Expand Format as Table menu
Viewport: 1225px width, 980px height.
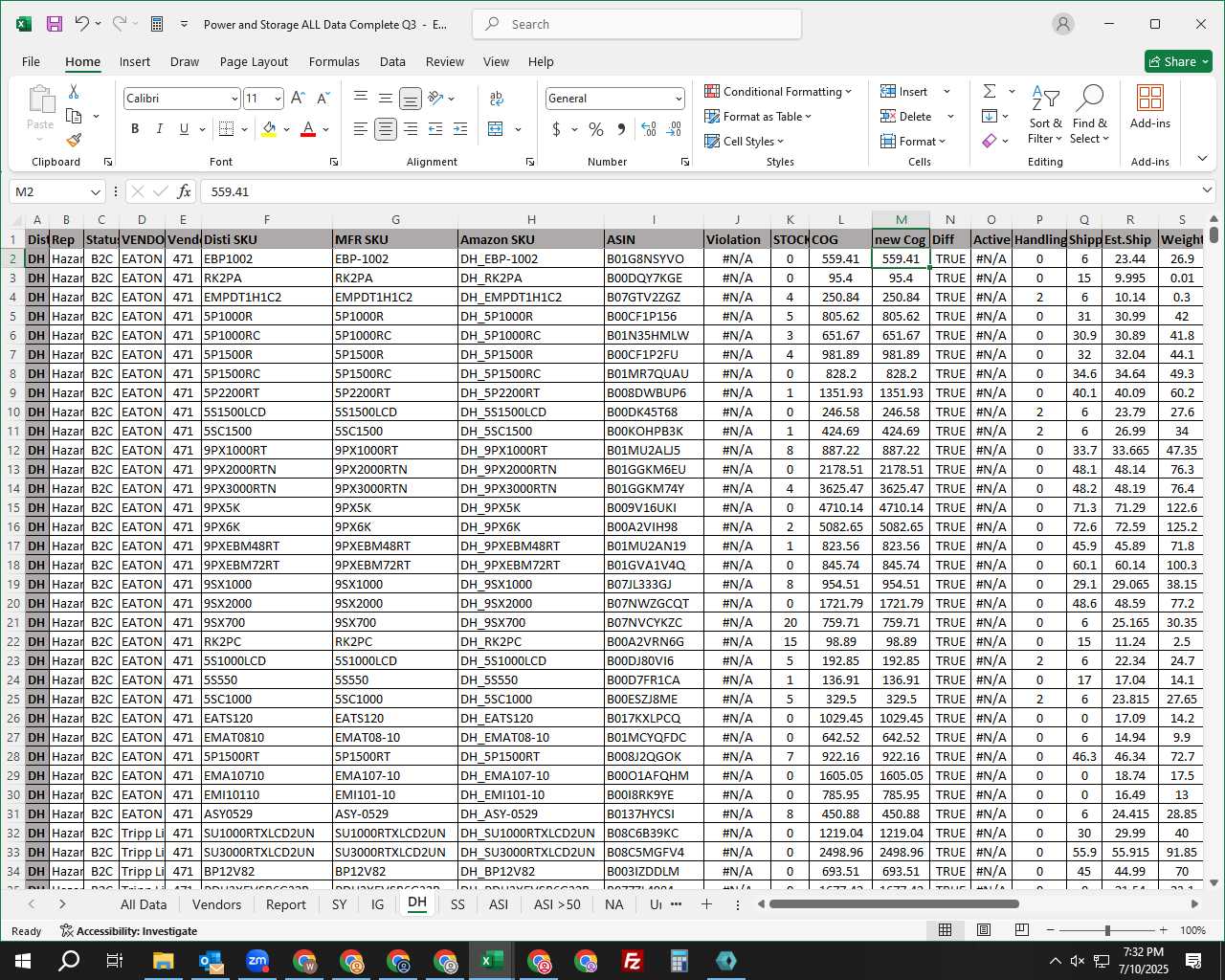(758, 116)
